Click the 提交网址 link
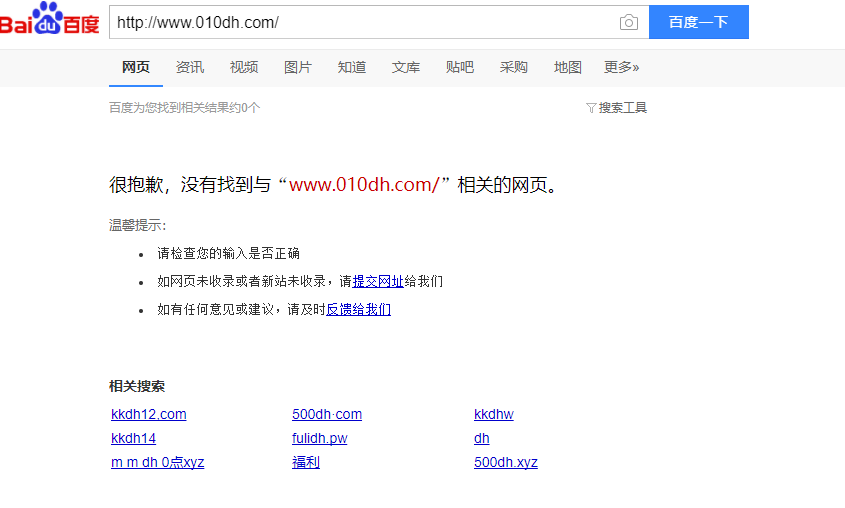Viewport: 845px width, 508px height. coord(378,281)
